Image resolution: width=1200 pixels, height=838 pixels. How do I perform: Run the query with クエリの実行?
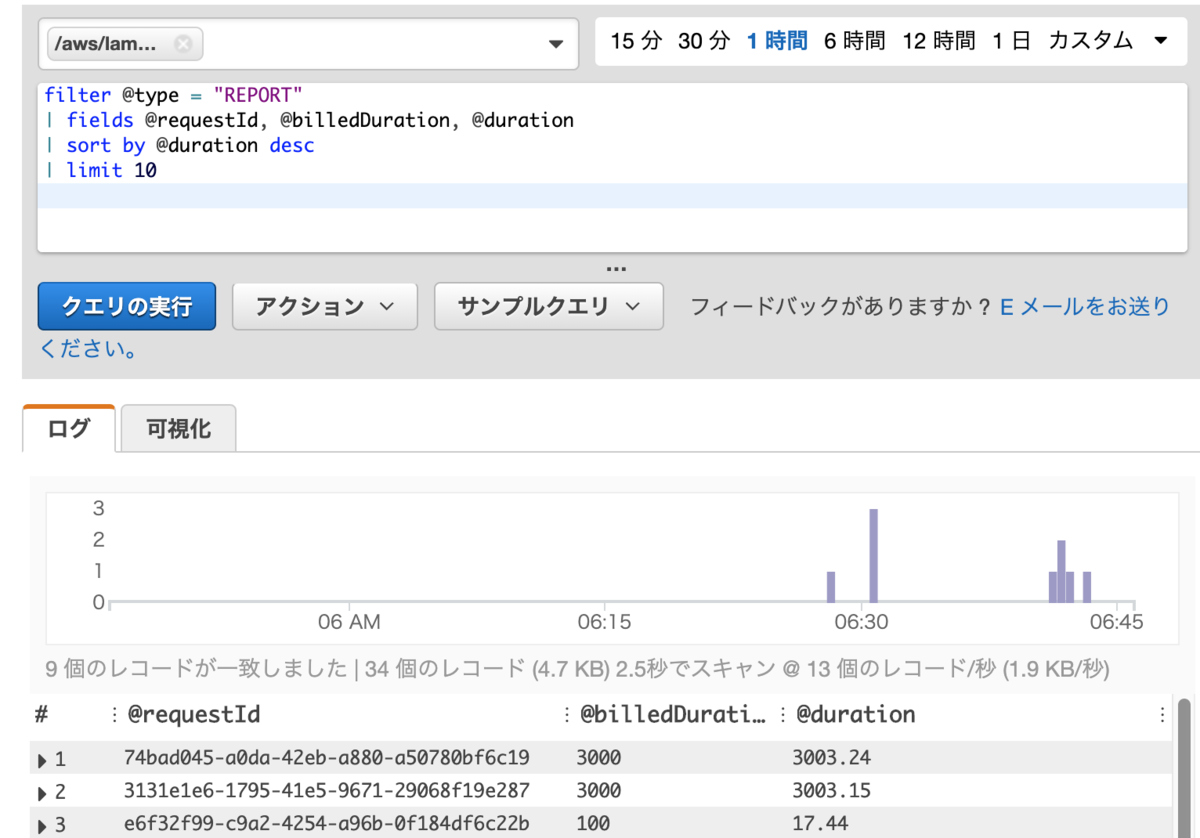127,306
